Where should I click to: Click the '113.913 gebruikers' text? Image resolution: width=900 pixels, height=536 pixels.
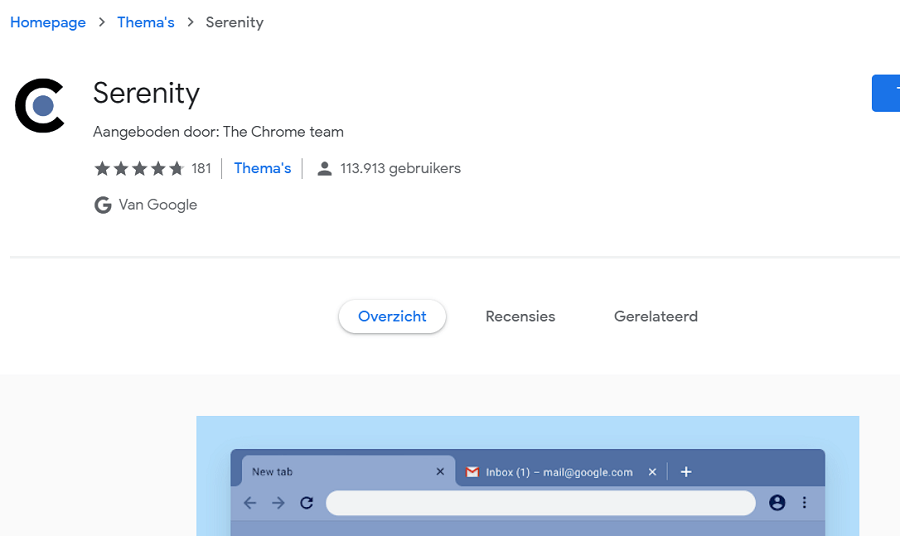click(x=400, y=169)
